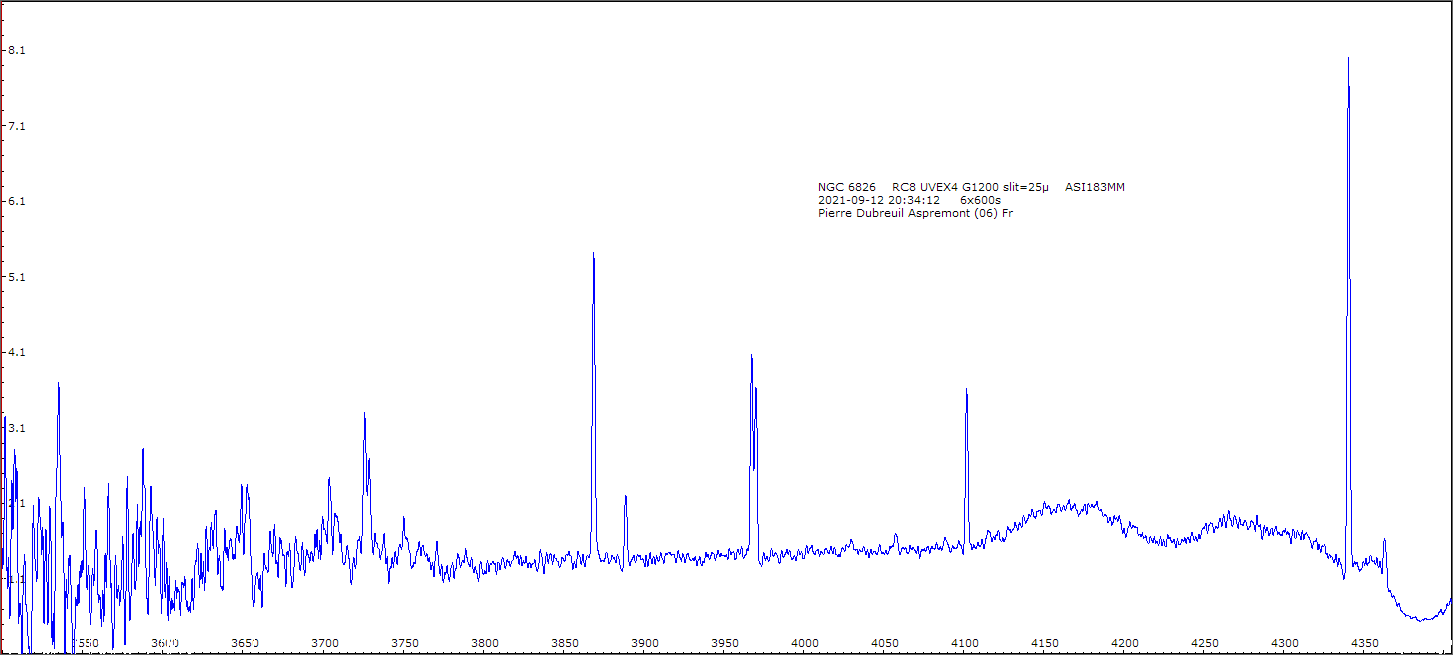Select the 3800 wavelength axis label
1453x655 pixels.
tap(484, 642)
